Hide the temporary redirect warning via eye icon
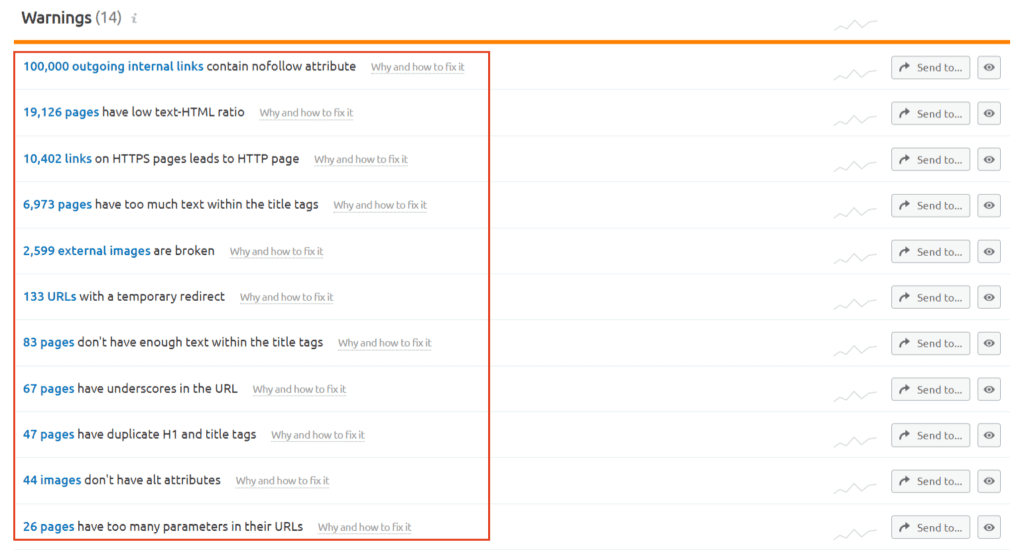Viewport: 1024px width, 550px height. coord(989,297)
